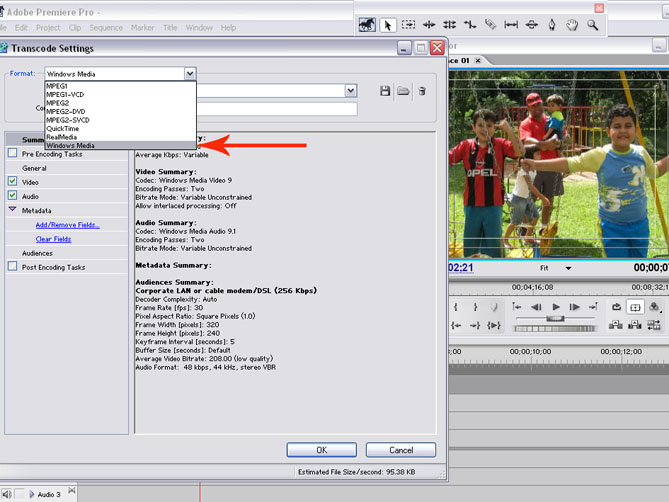Choose the Hand tool in toolbox
Viewport: 669px width, 502px height.
[x=572, y=25]
